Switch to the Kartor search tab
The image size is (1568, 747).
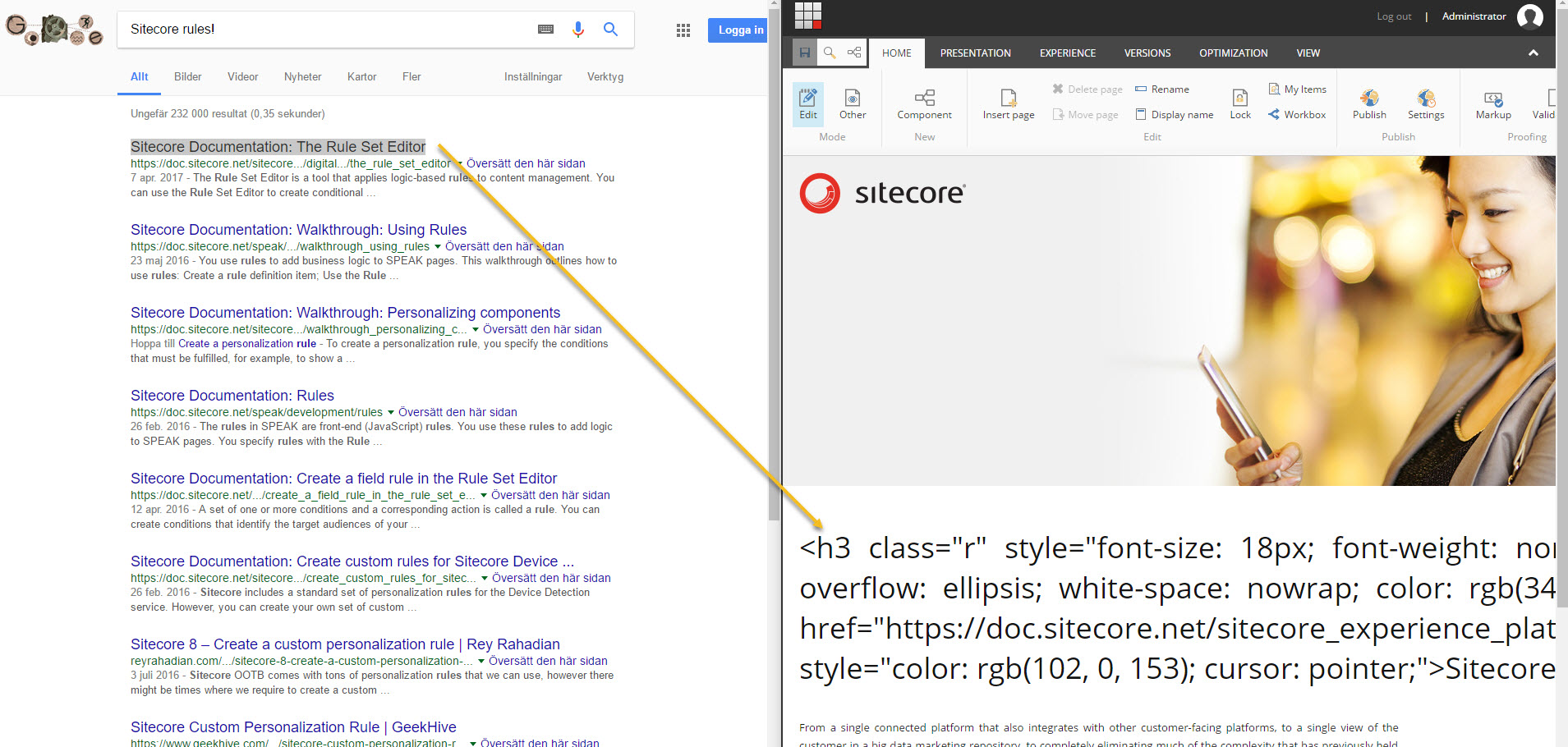(x=362, y=77)
